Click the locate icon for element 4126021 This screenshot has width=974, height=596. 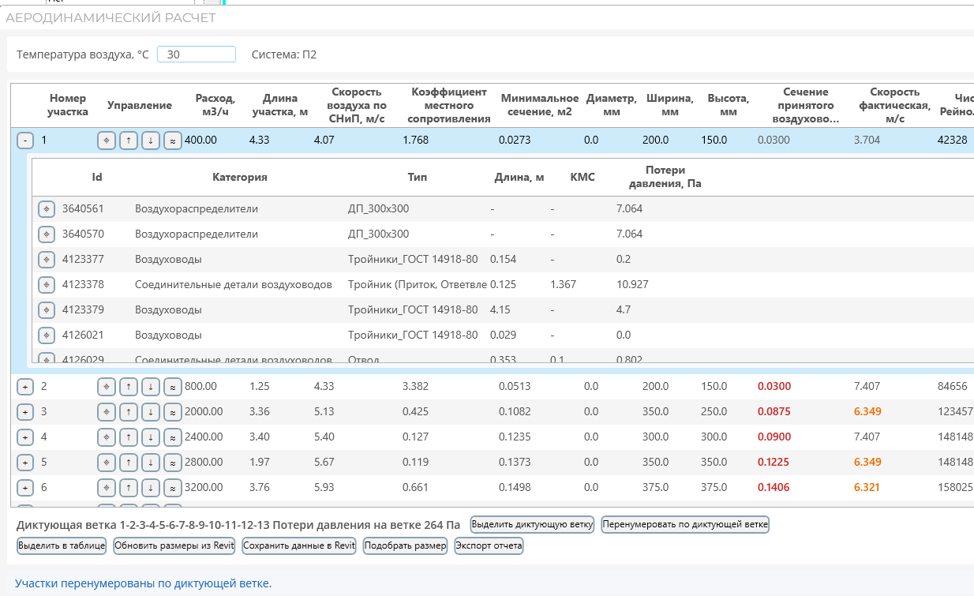tap(47, 335)
